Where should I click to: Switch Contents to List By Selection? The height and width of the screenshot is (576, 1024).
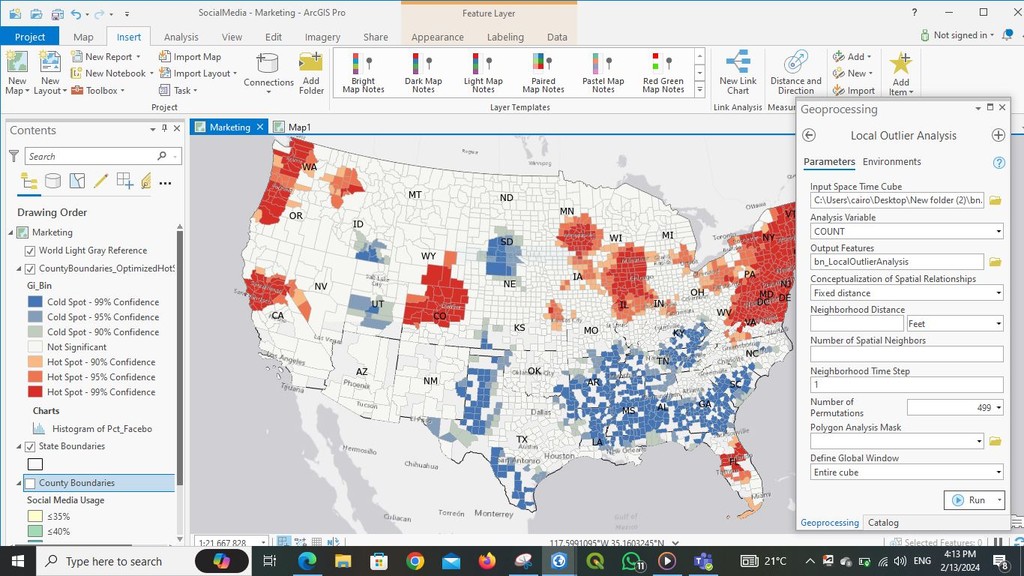(x=77, y=181)
